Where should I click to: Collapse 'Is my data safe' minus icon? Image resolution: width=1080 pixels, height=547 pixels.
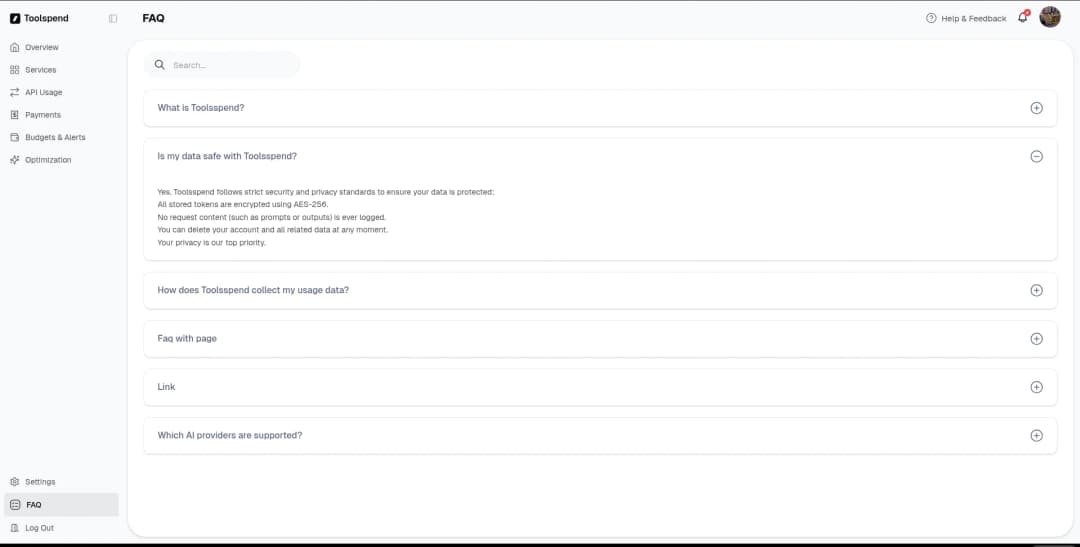(1036, 156)
